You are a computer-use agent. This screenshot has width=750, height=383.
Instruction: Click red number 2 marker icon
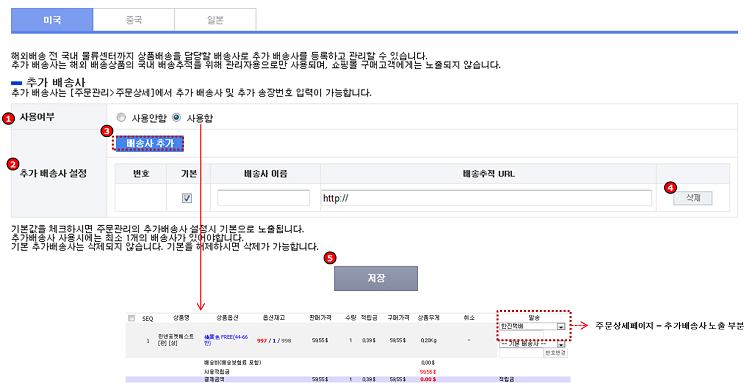coord(12,164)
